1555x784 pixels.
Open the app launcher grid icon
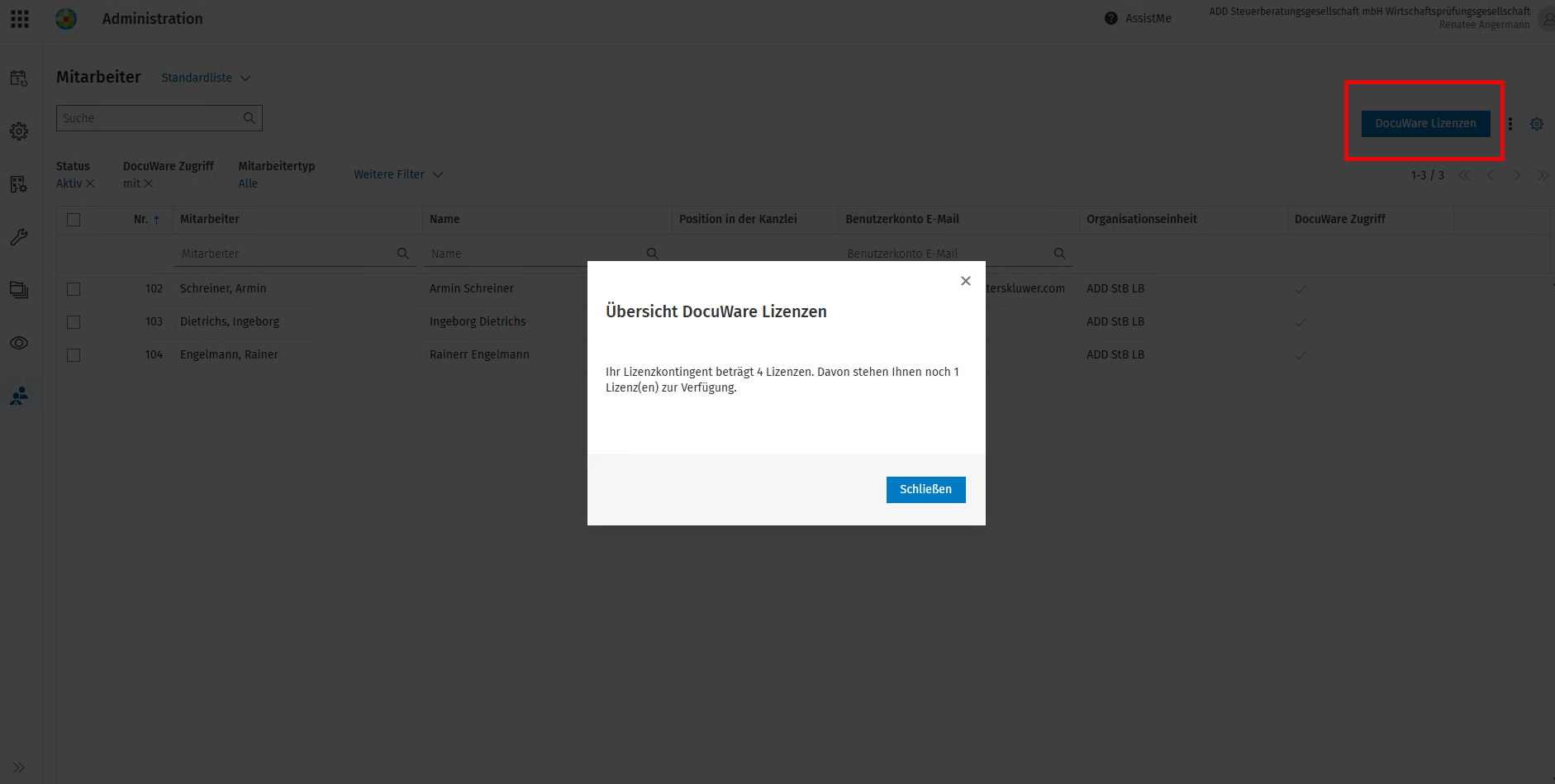(20, 18)
